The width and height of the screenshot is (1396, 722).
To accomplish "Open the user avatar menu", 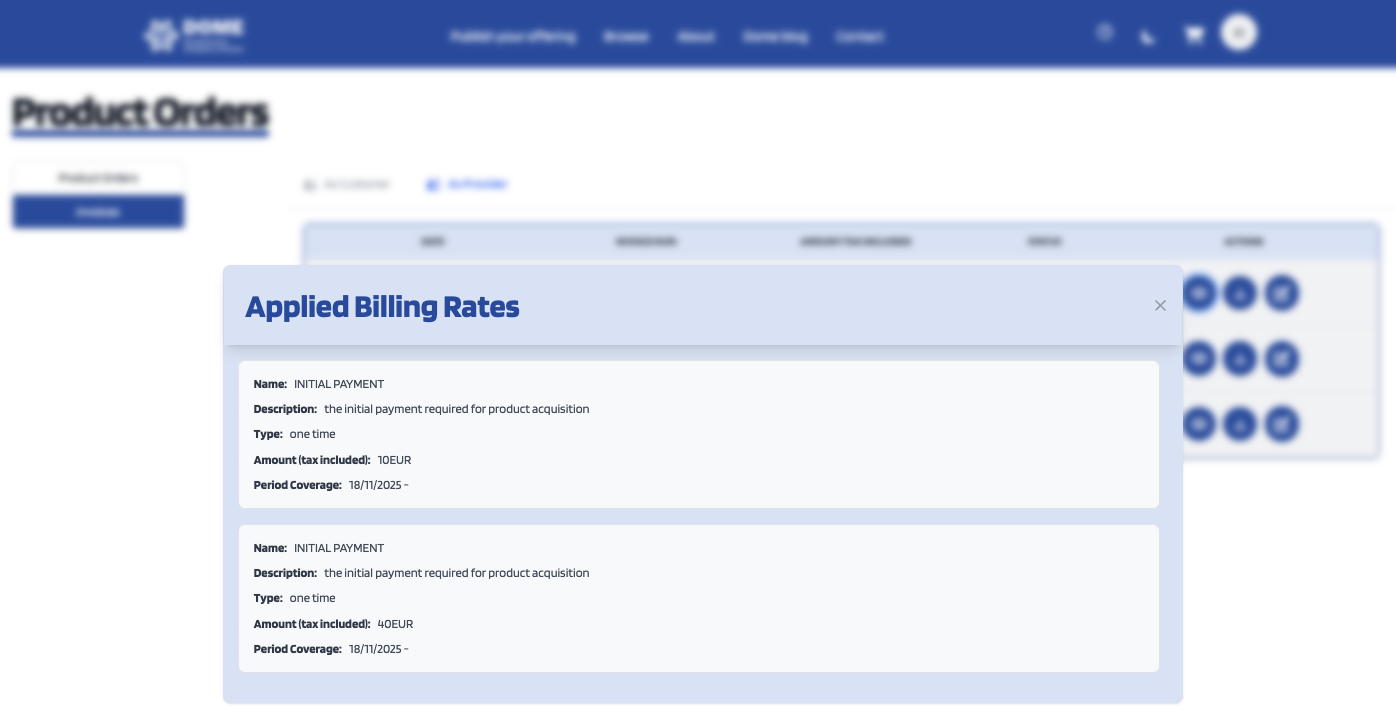I will (1239, 33).
